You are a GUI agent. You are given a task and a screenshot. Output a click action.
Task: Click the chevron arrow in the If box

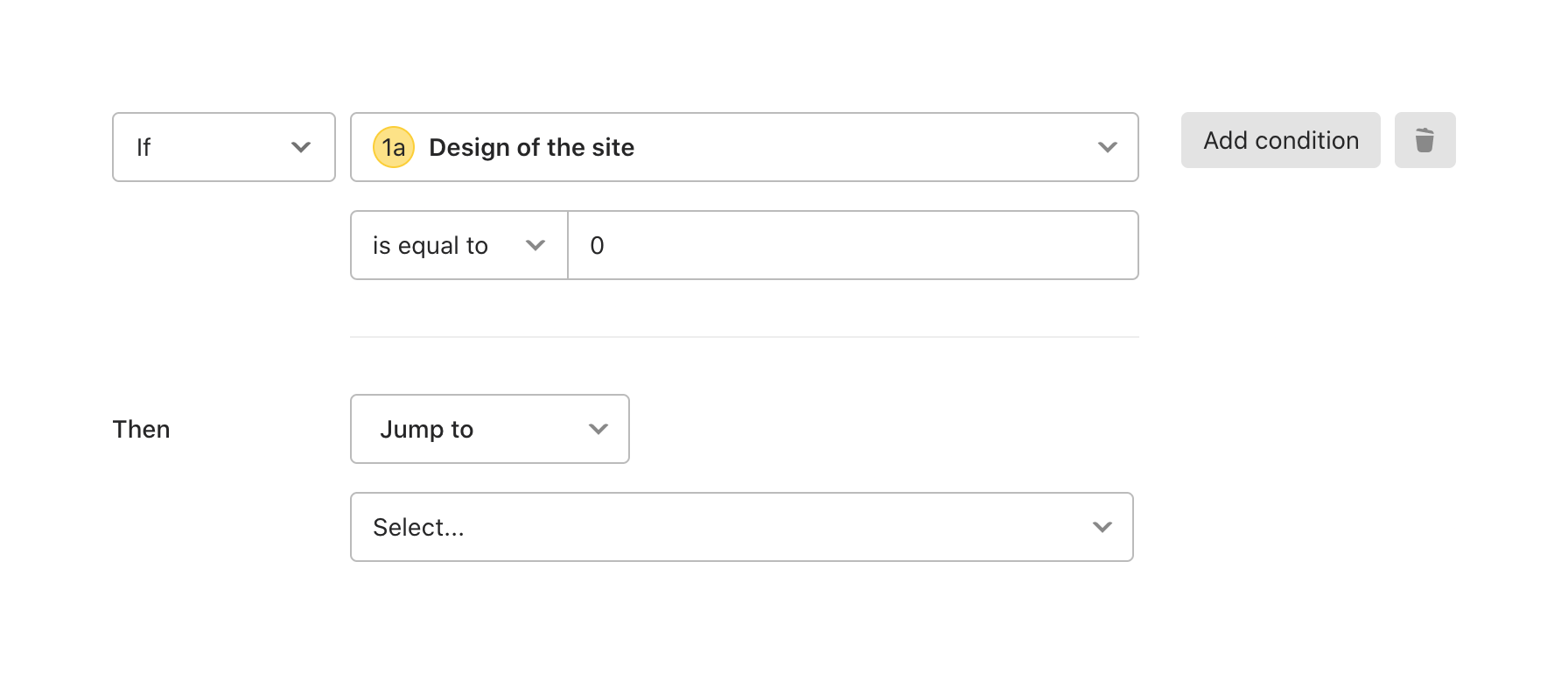coord(301,147)
